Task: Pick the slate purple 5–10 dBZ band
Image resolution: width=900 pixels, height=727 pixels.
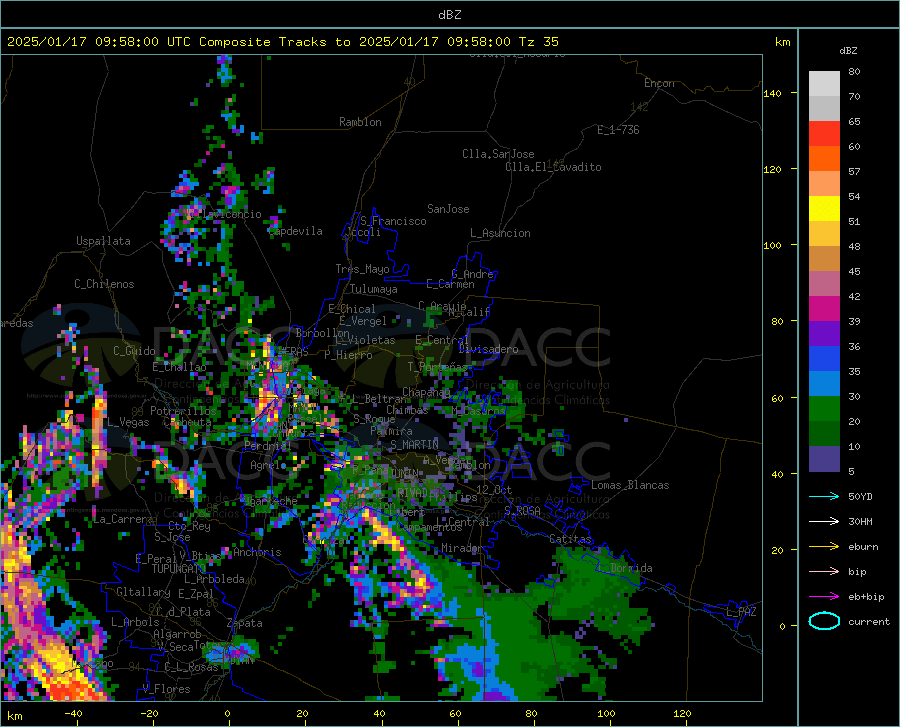Action: pyautogui.click(x=824, y=459)
